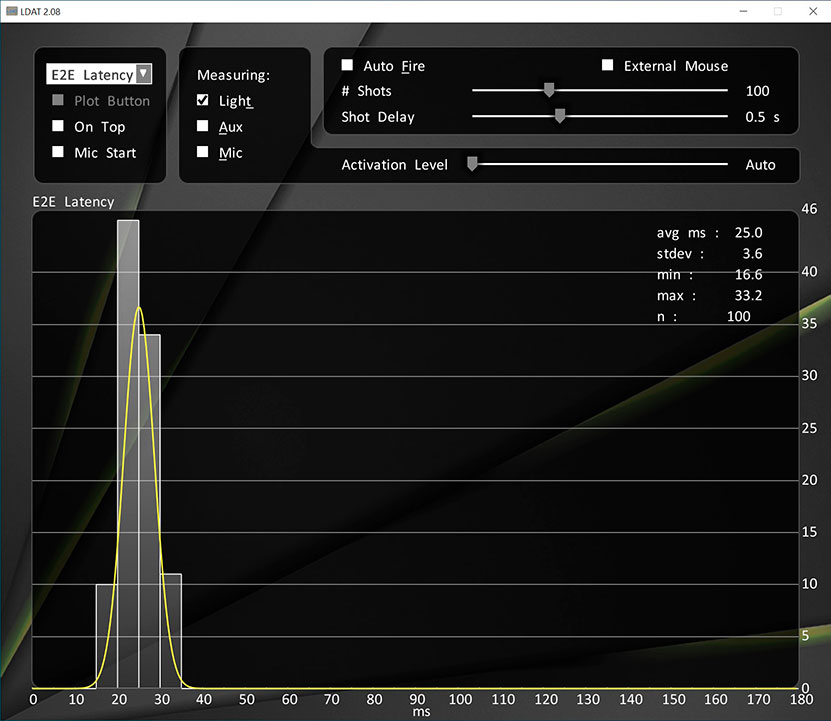Toggle the Plot Button checkbox
The height and width of the screenshot is (721, 831).
(58, 100)
